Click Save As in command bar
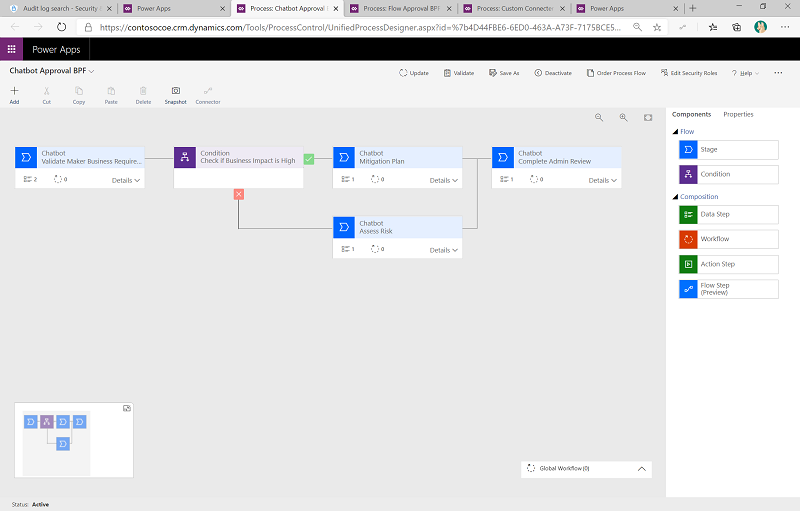The height and width of the screenshot is (511, 800). click(x=504, y=73)
